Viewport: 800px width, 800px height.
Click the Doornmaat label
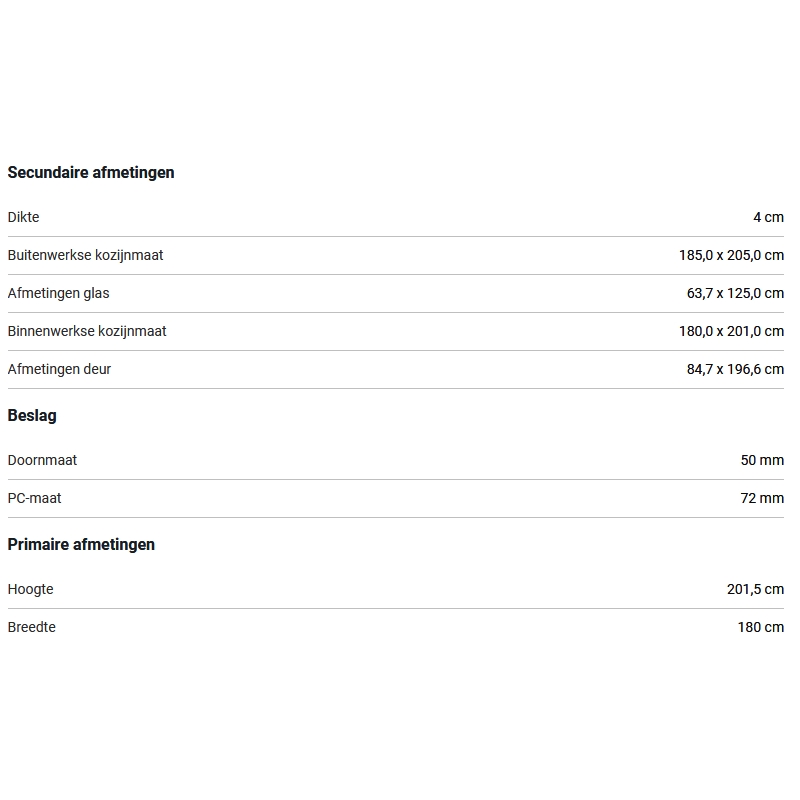tap(42, 460)
